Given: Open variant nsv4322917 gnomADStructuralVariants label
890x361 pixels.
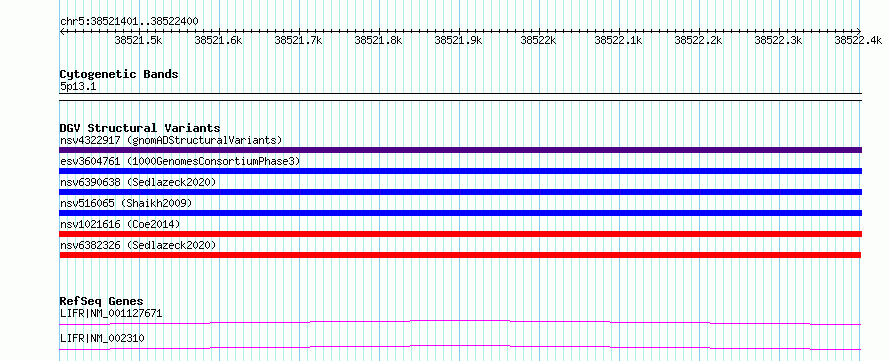Looking at the screenshot, I should tap(171, 140).
